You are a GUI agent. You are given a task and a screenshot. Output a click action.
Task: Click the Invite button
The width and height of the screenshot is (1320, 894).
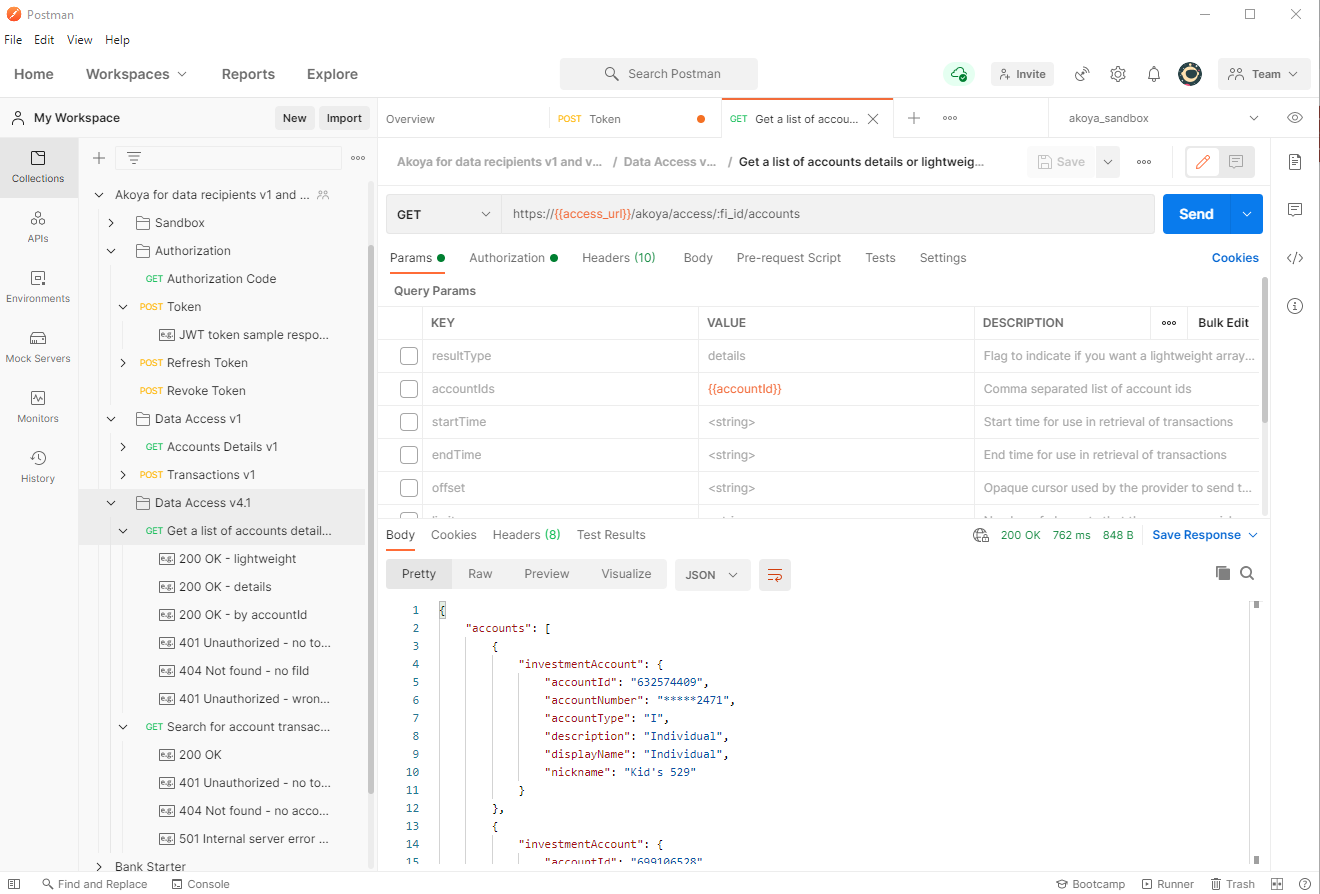coord(1022,74)
